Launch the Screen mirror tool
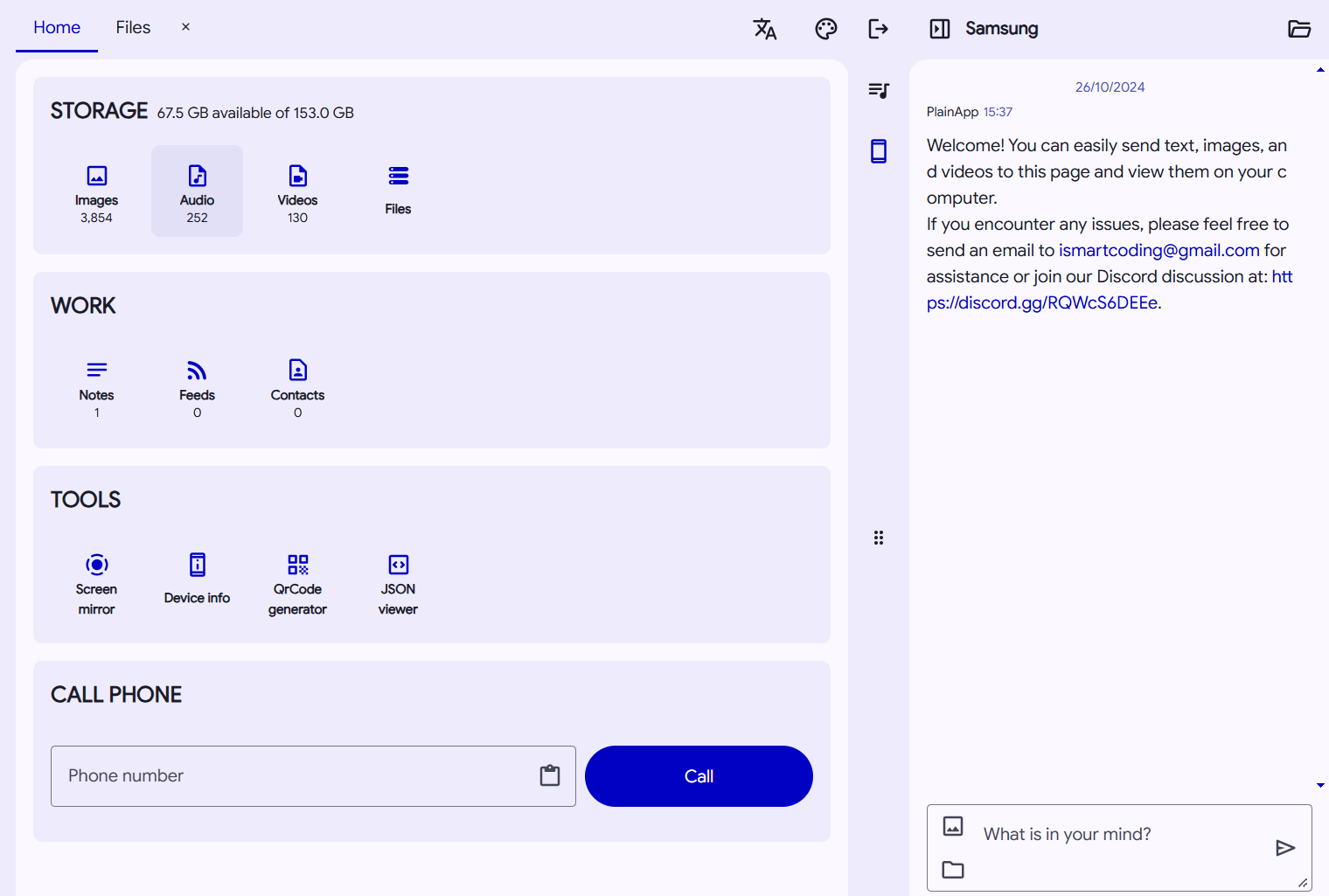The width and height of the screenshot is (1329, 896). [96, 580]
